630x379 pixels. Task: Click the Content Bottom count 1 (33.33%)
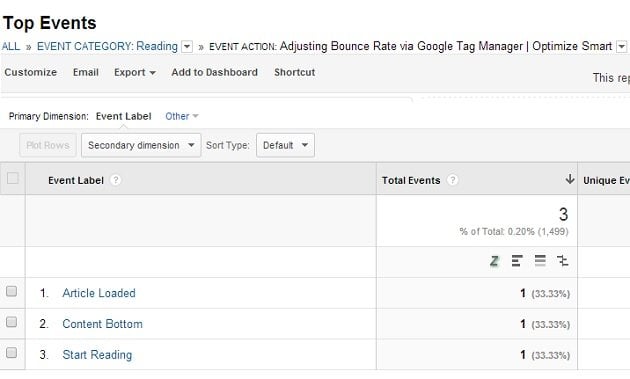[x=545, y=324]
